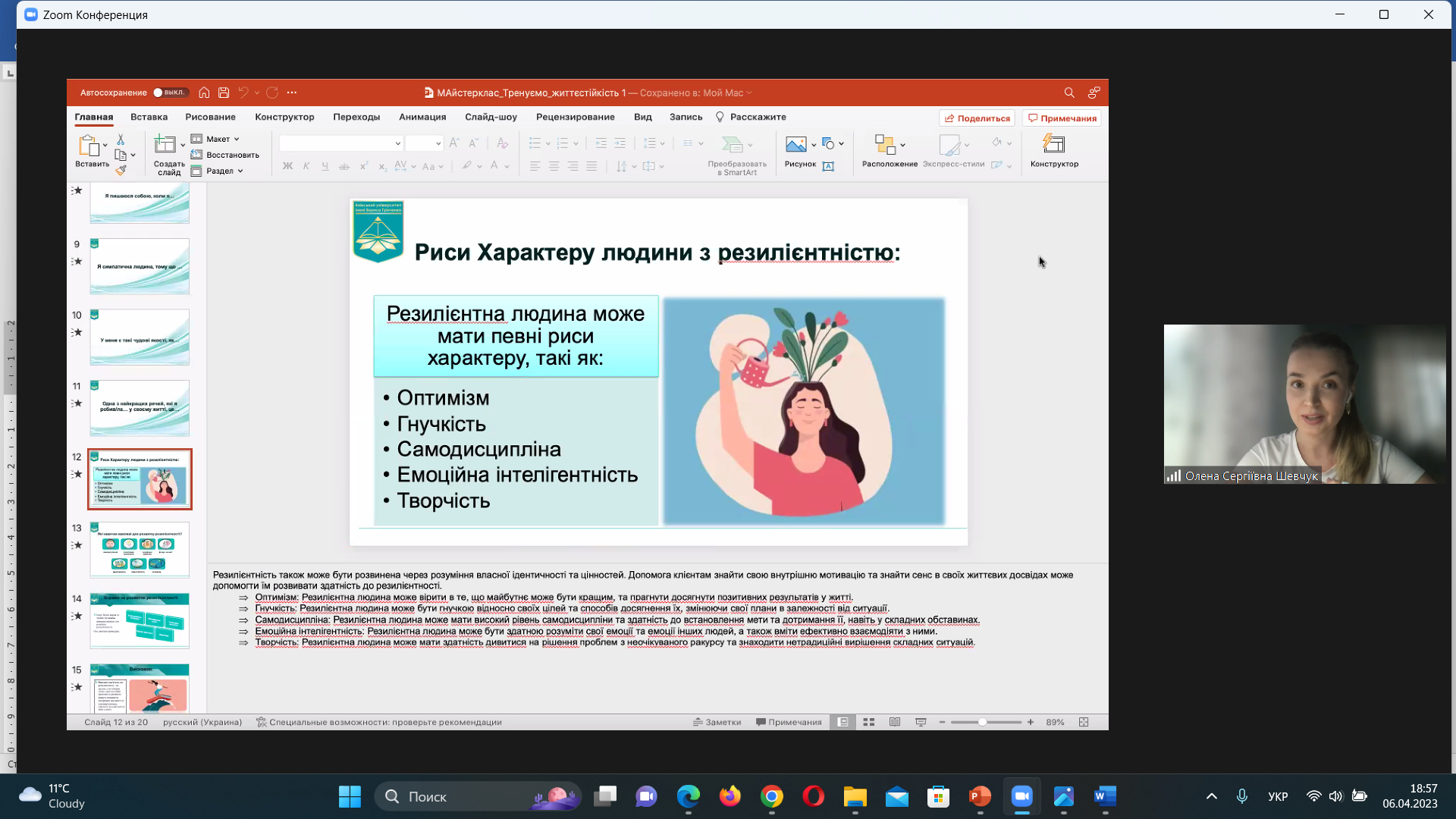This screenshot has width=1456, height=819.
Task: Open the Вставка ribbon tab
Action: [149, 117]
